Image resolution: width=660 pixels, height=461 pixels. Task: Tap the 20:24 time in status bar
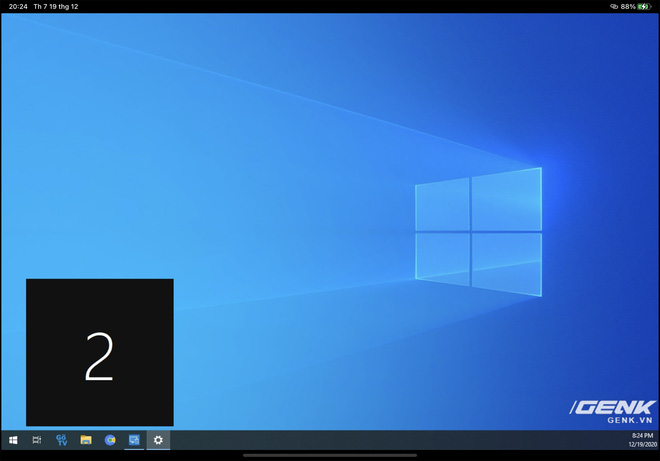pos(17,7)
